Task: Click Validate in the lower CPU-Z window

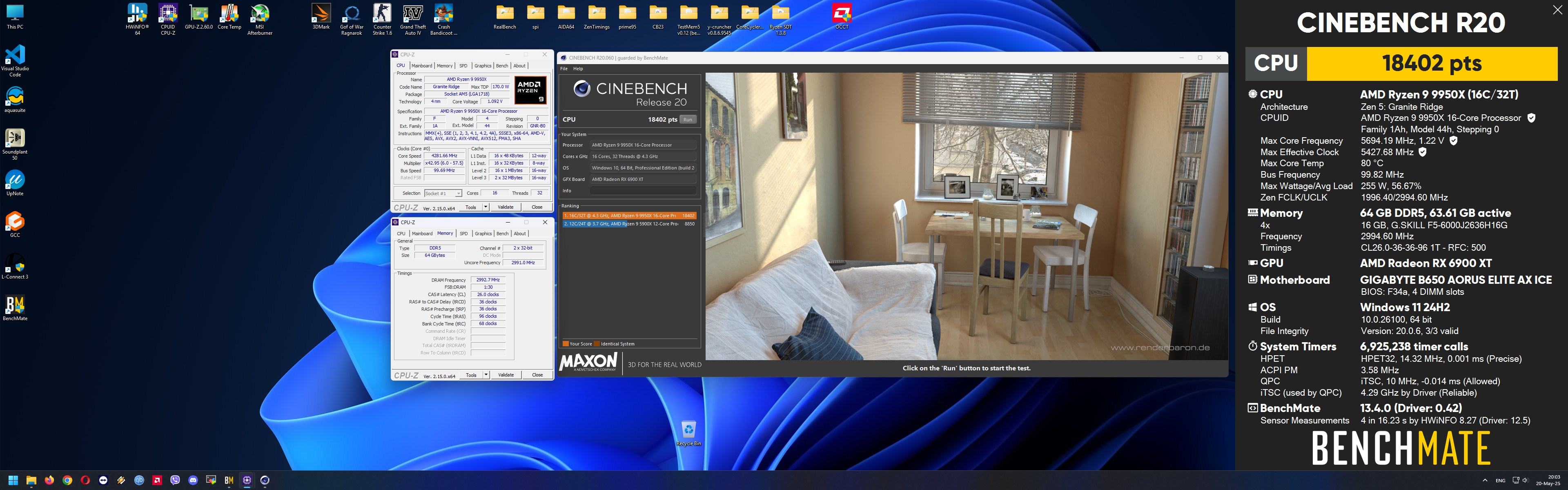Action: 506,375
